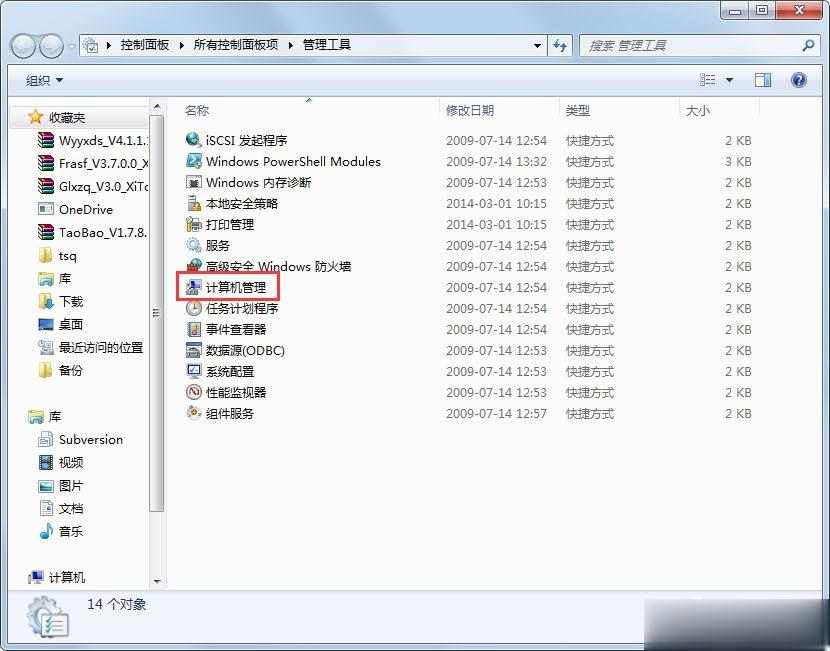Open 下载 in the favorites list
Screen dimensions: 830x651
[61, 301]
